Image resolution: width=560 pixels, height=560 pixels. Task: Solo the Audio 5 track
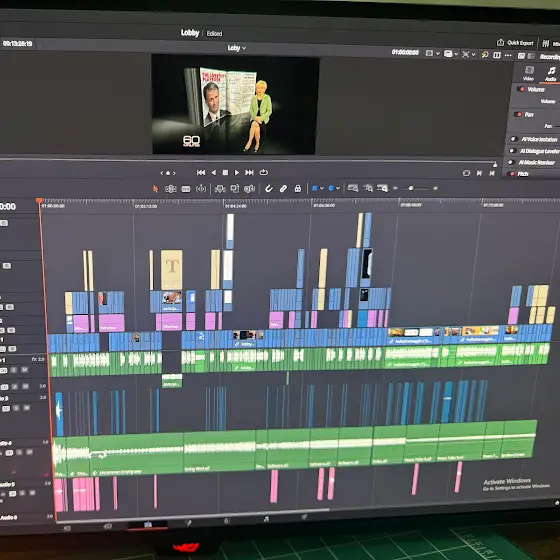[22, 493]
